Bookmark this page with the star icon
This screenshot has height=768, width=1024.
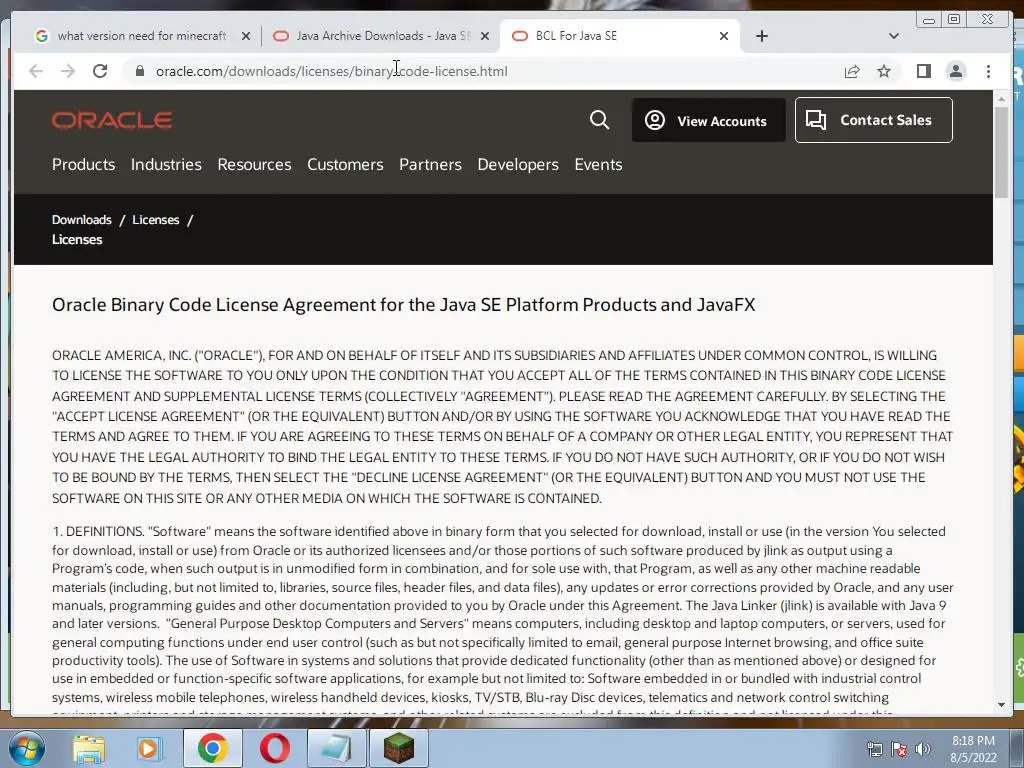pos(884,71)
